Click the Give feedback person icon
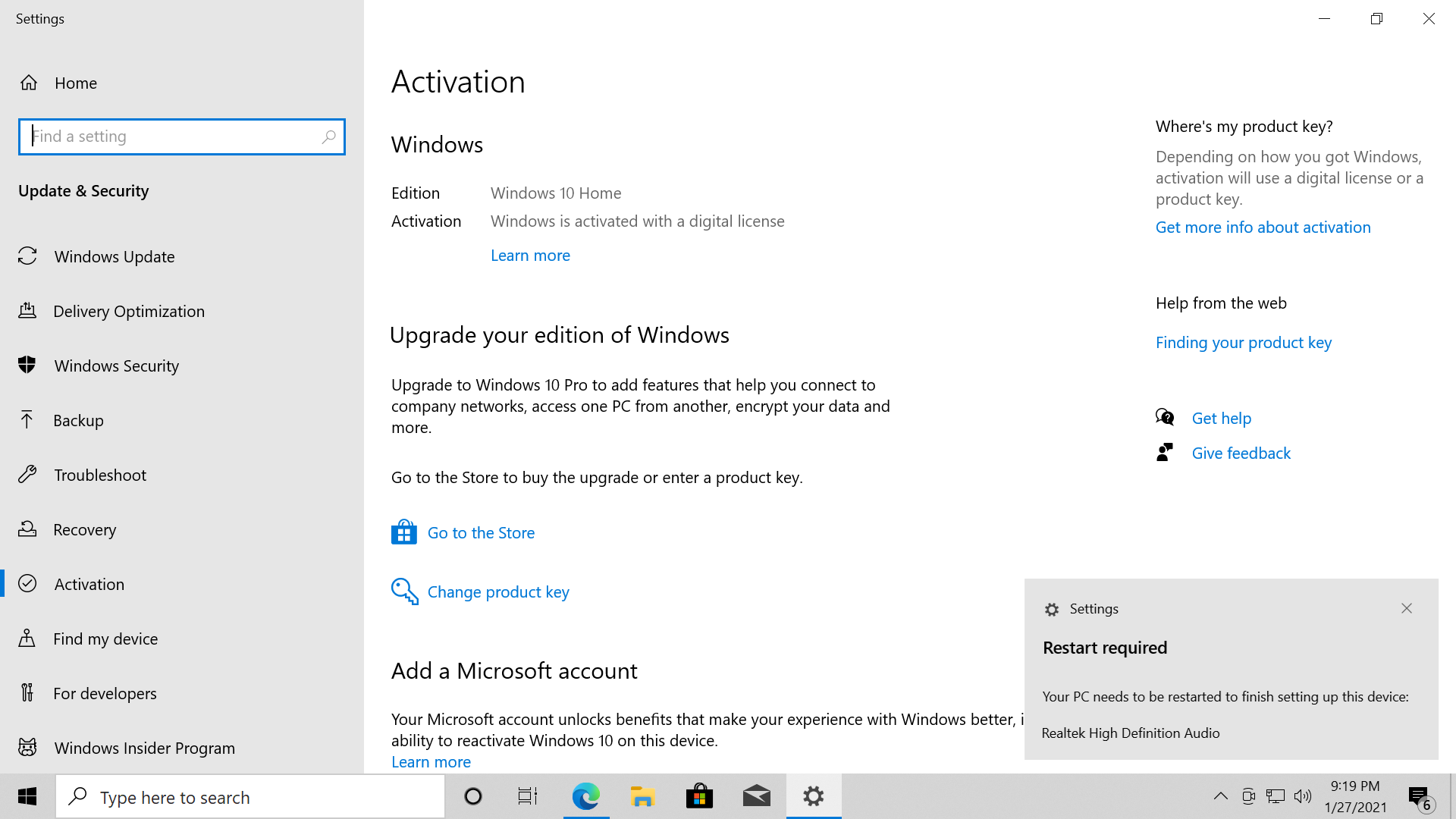 pos(1165,452)
